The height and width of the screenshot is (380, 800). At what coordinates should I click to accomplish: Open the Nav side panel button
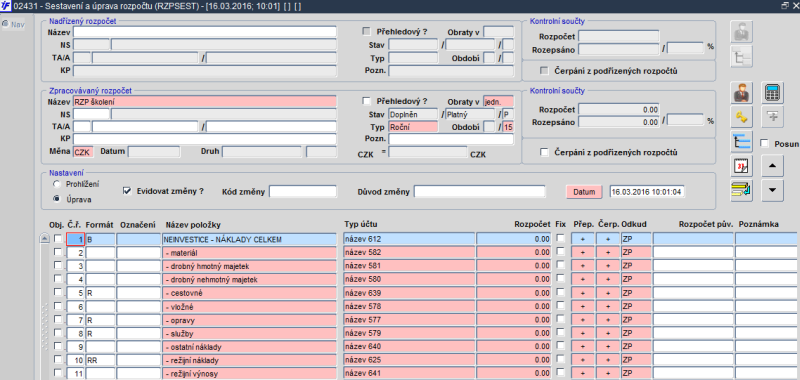click(x=14, y=24)
